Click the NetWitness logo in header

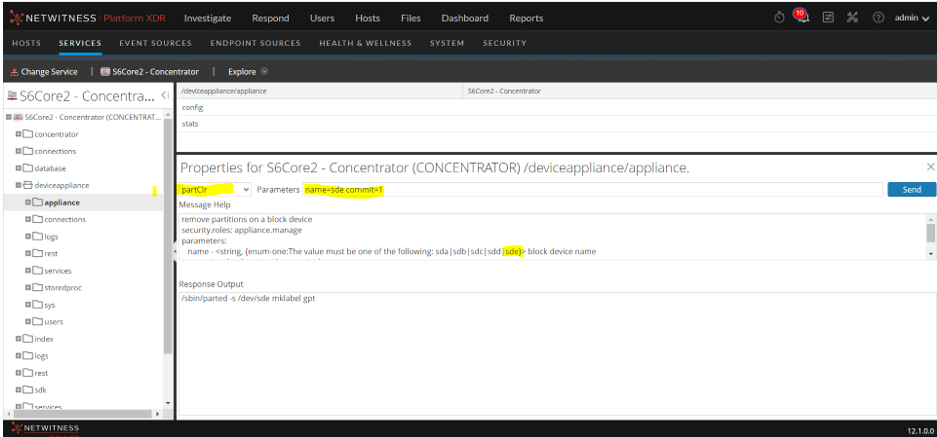click(88, 18)
